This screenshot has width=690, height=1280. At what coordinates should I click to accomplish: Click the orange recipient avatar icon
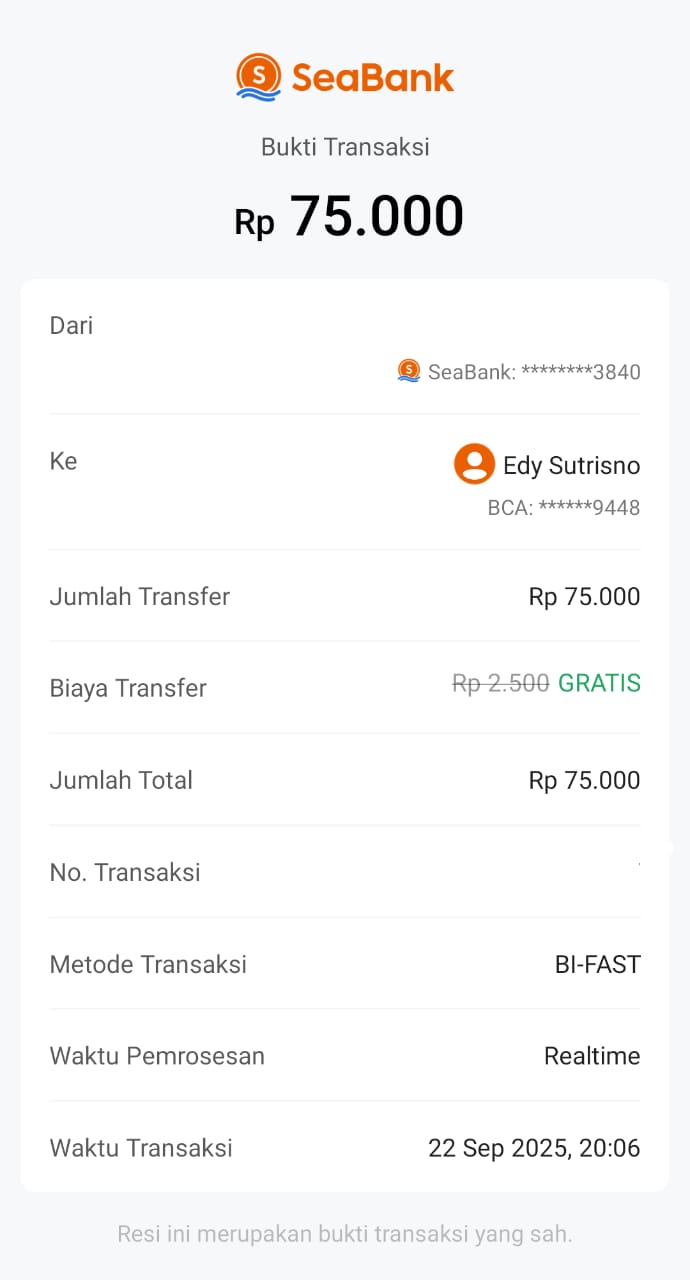click(474, 464)
